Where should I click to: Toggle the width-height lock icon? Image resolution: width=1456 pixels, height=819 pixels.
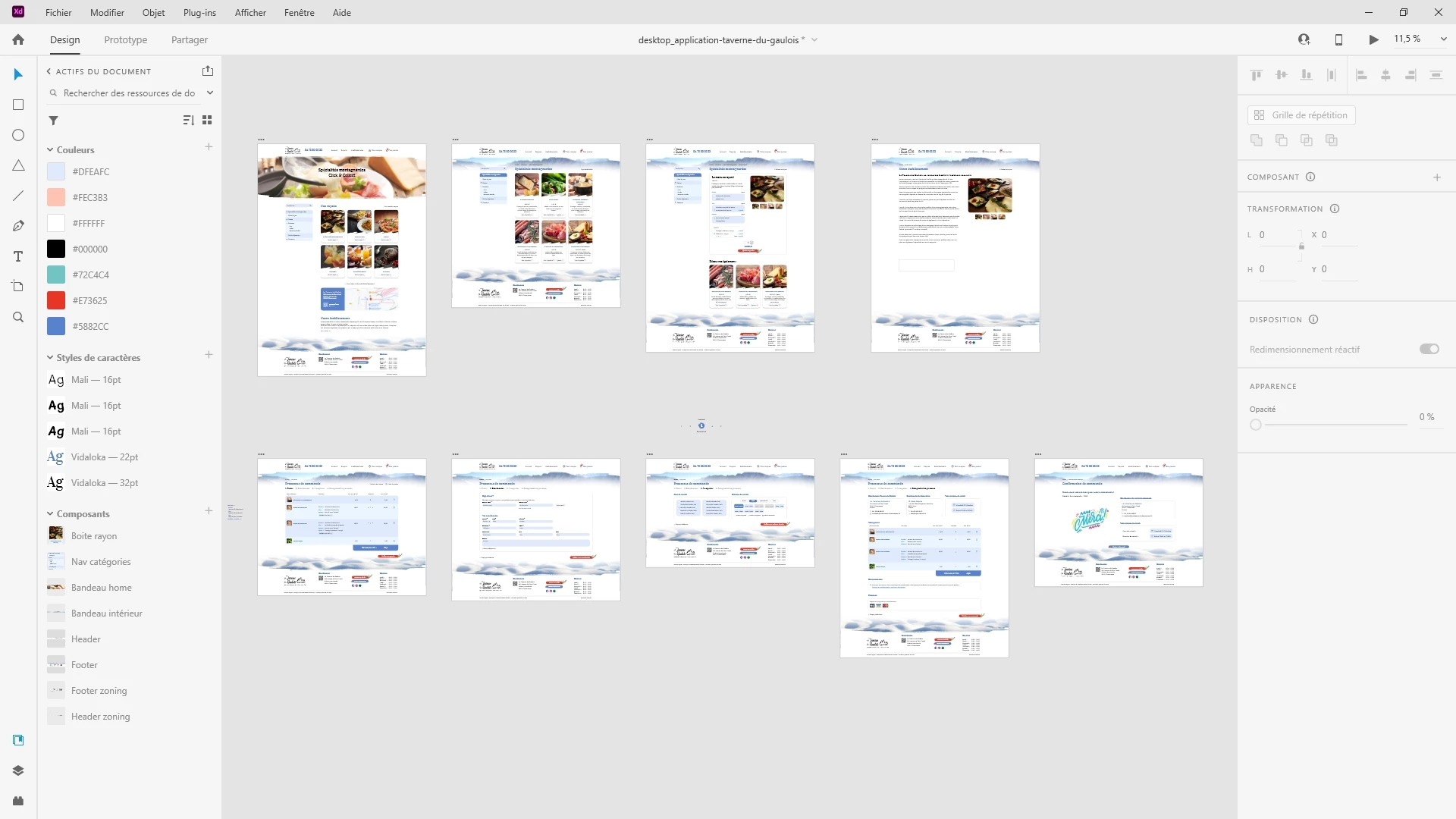tap(1301, 246)
